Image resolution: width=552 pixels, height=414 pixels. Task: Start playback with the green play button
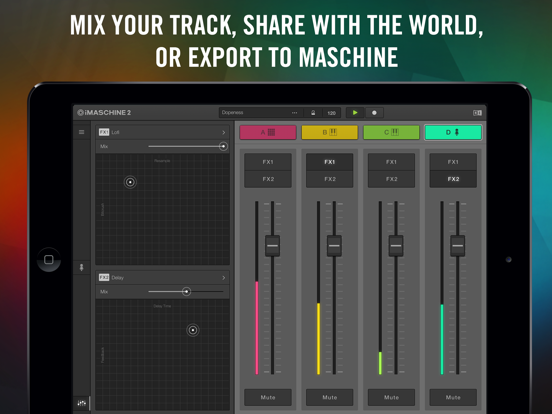pos(355,113)
